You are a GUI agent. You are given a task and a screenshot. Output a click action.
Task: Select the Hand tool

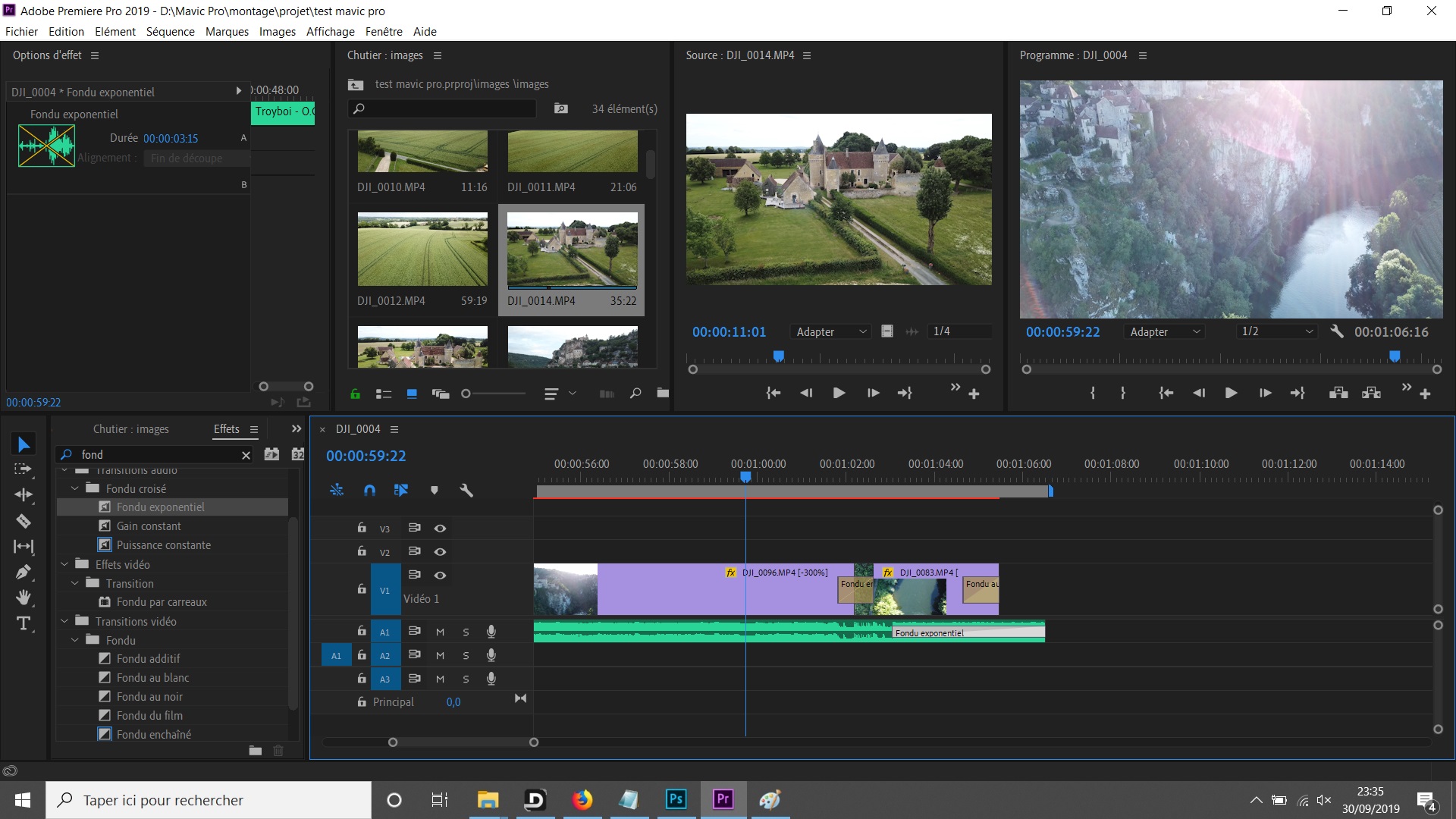pos(24,598)
